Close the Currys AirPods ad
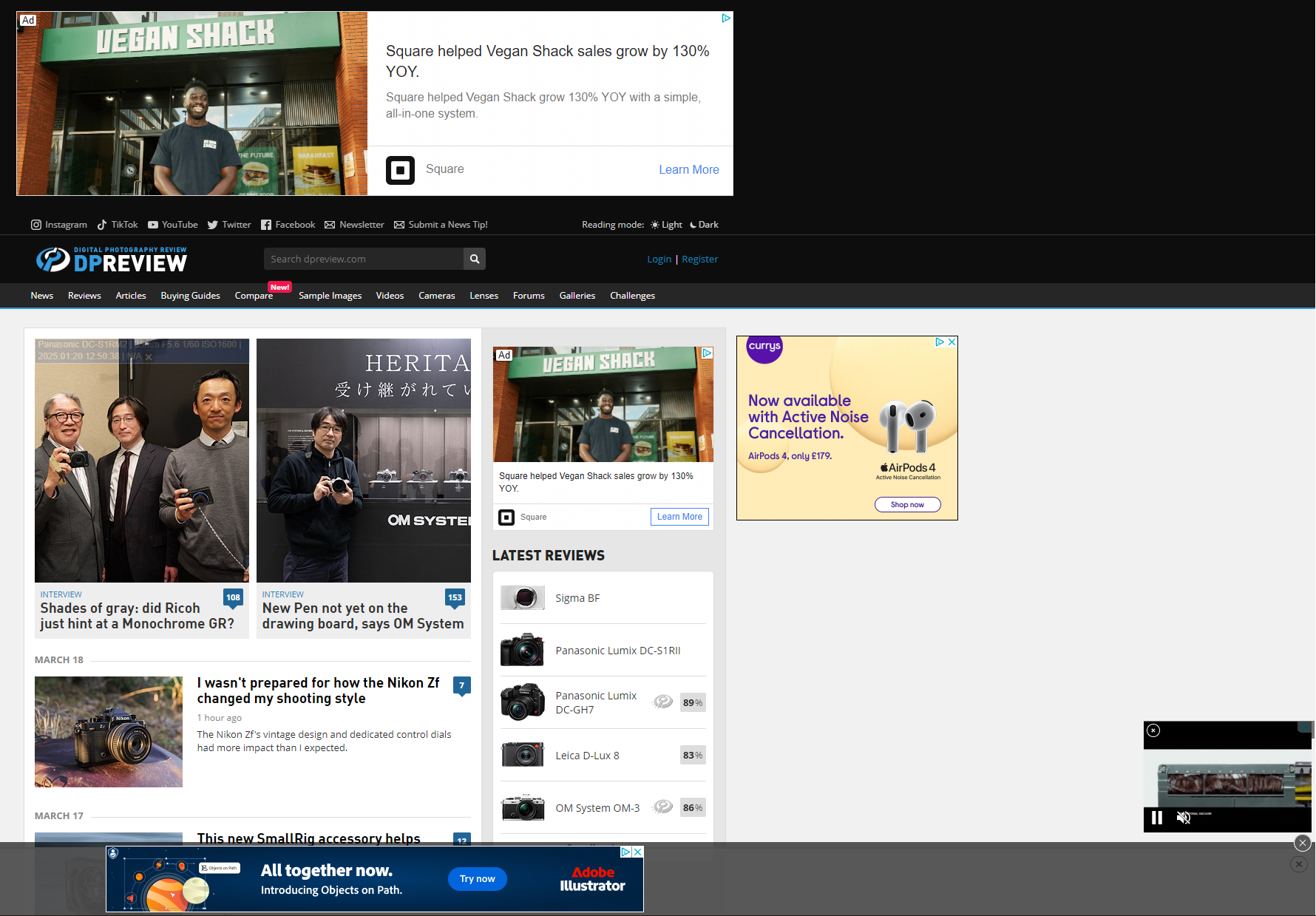The image size is (1316, 916). point(952,342)
